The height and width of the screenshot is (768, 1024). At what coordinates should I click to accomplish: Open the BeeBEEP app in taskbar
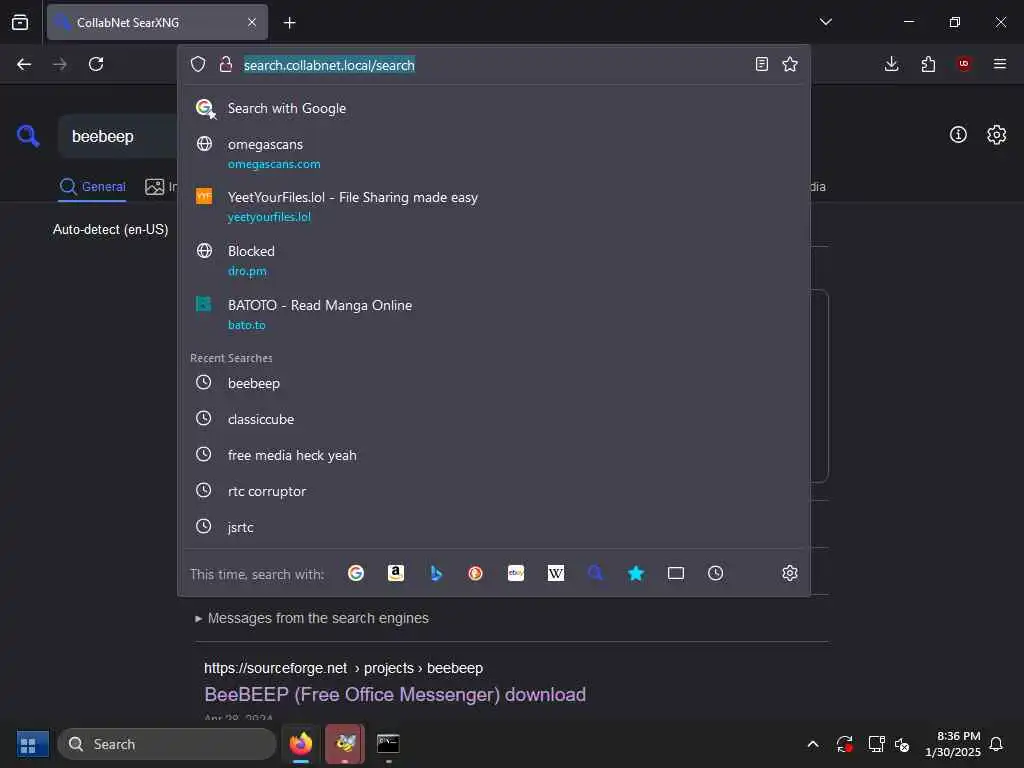[x=345, y=743]
